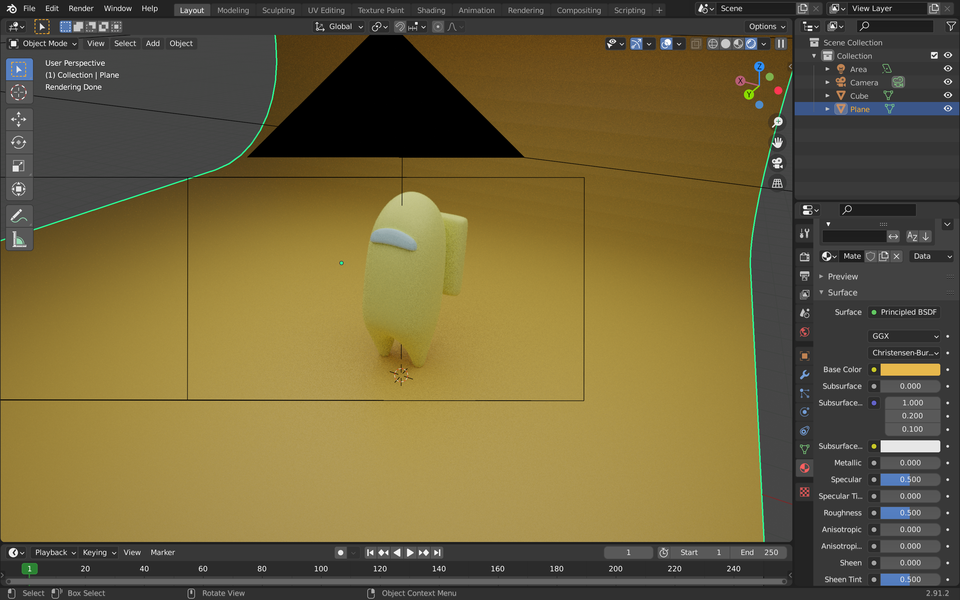Open the Object properties tab
960x600 pixels.
coord(804,356)
